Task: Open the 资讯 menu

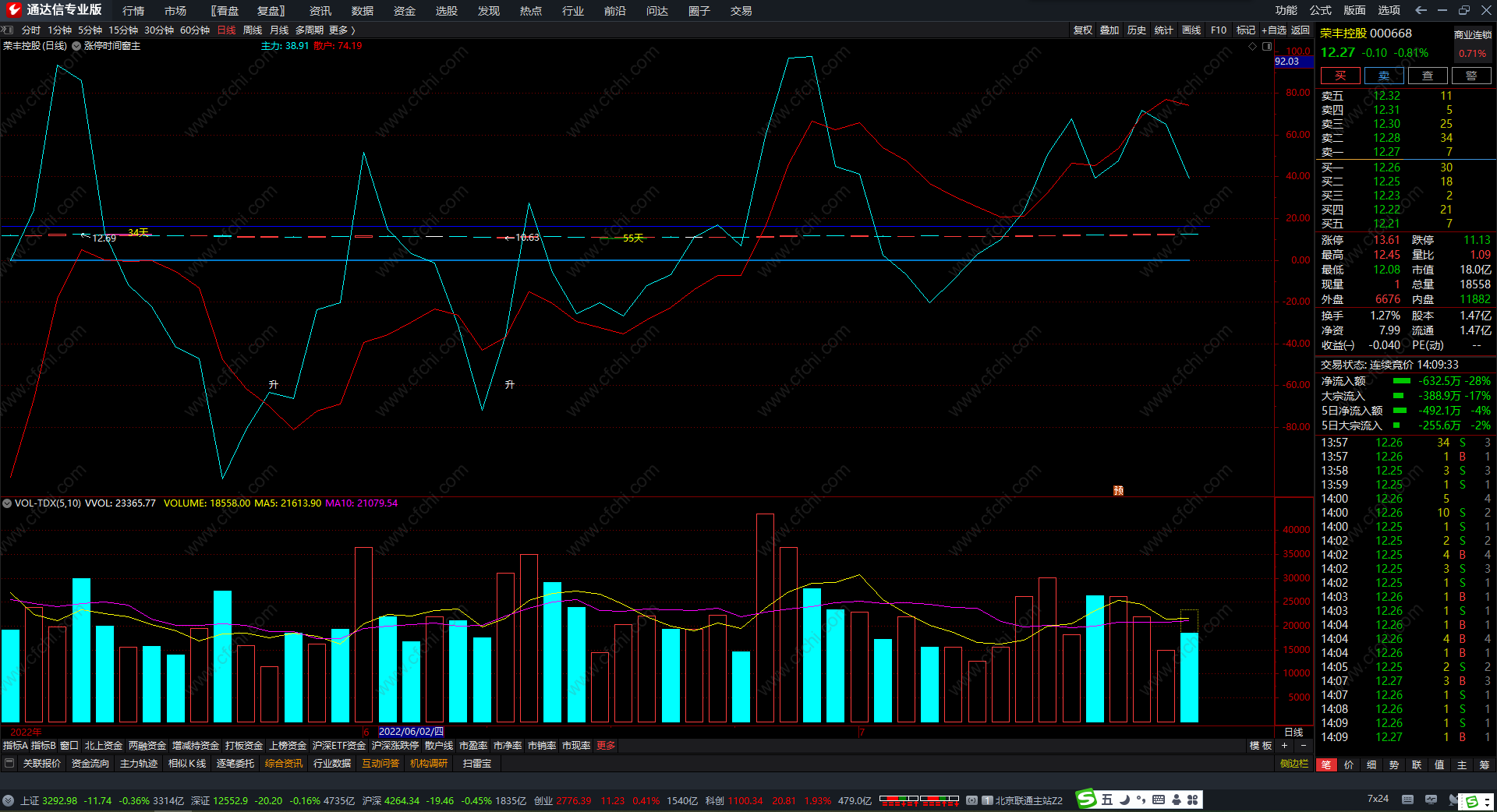Action: click(x=320, y=11)
